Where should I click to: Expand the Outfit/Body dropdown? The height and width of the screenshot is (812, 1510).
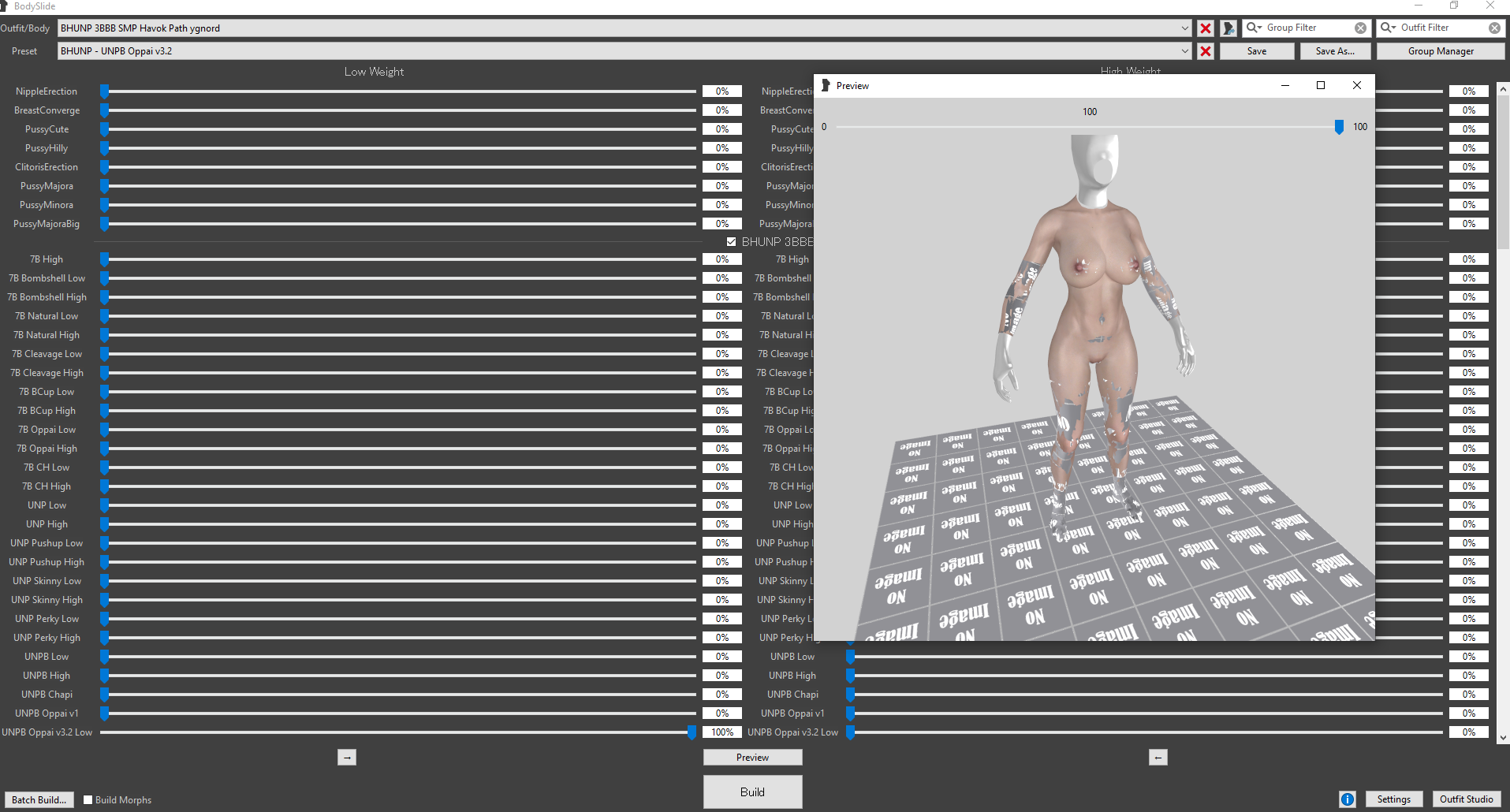pos(1184,28)
